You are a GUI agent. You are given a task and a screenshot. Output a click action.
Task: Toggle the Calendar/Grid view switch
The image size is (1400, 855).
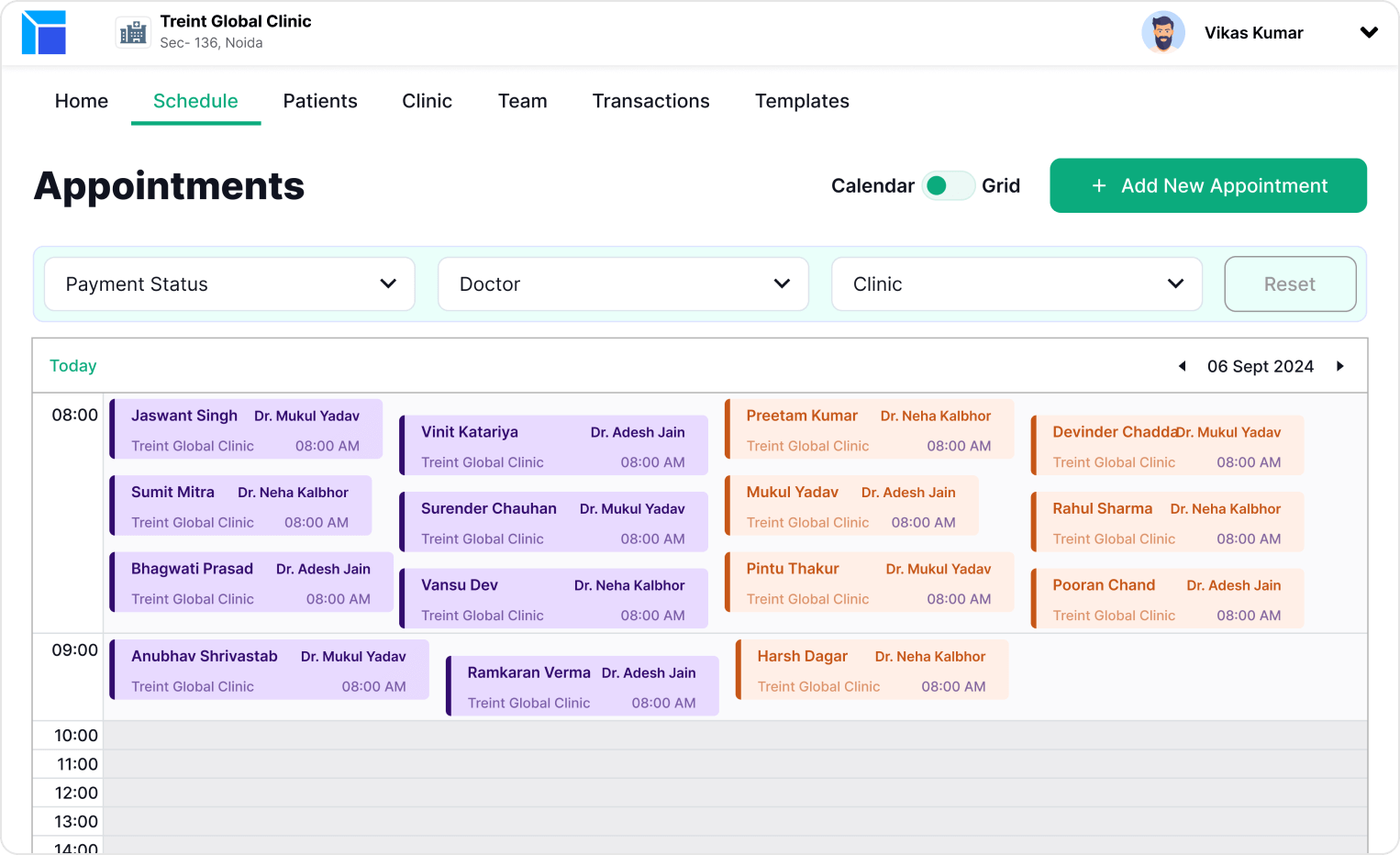click(x=948, y=186)
